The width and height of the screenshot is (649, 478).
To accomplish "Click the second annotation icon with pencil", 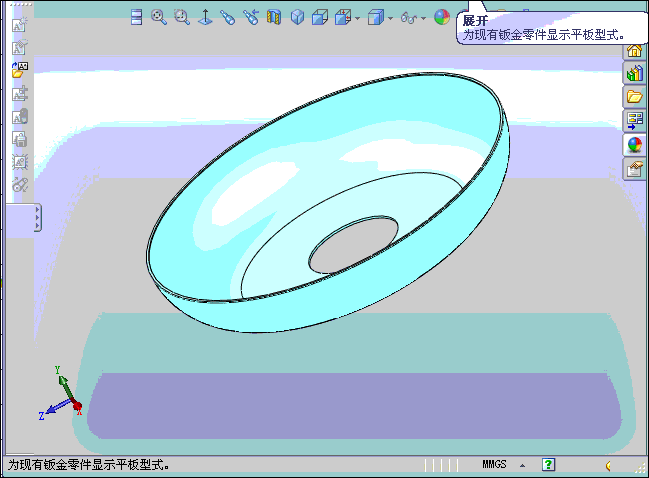I will coord(19,47).
